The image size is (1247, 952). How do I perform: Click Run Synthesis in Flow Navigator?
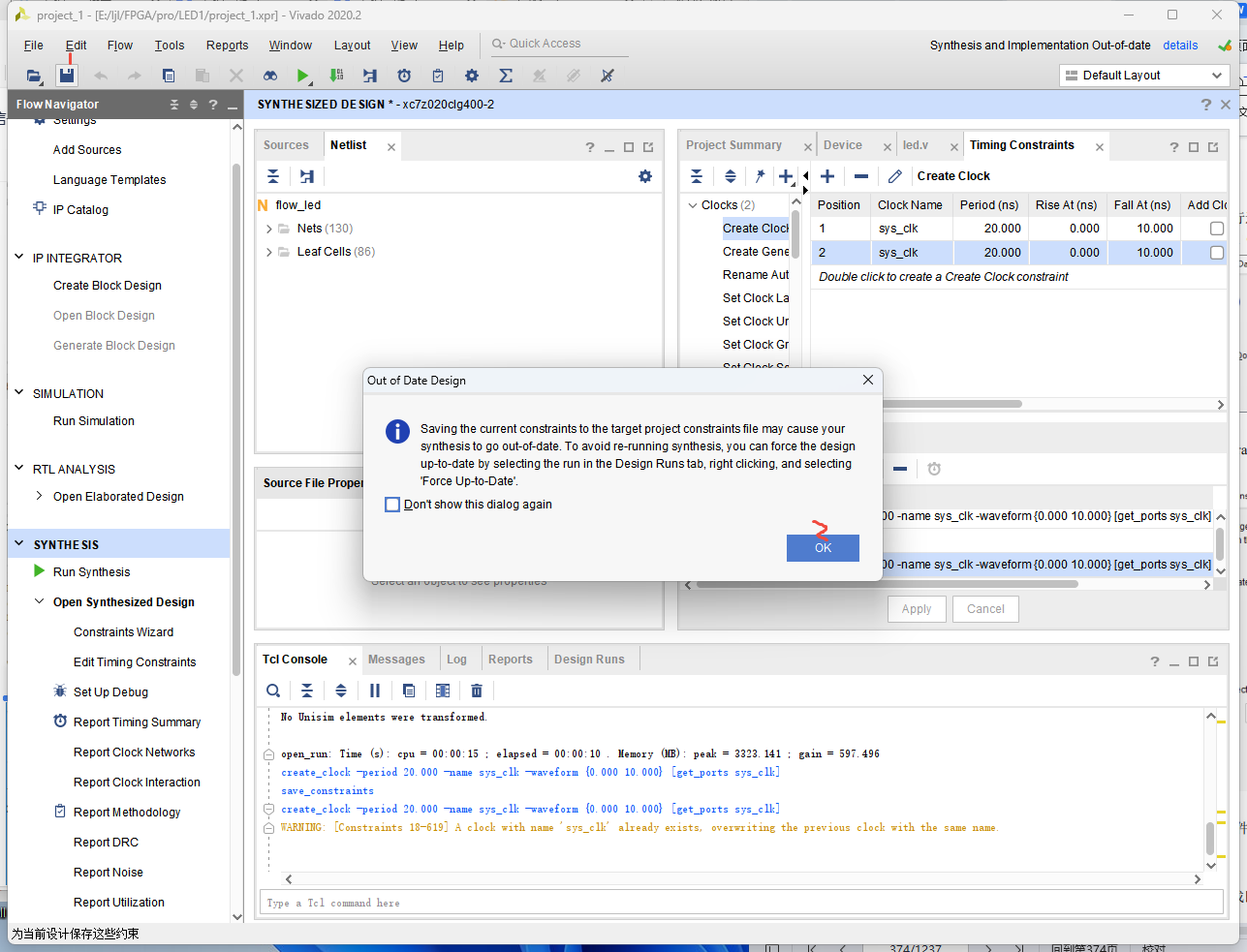[x=91, y=572]
